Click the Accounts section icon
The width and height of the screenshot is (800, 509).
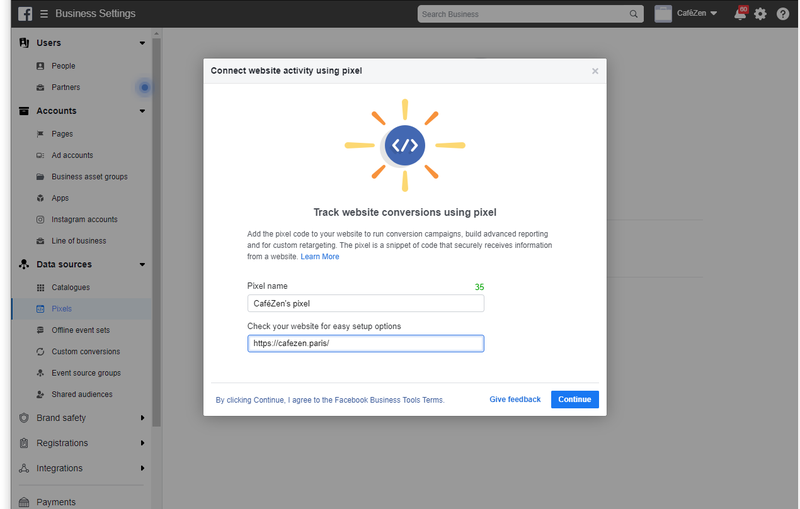coord(24,111)
